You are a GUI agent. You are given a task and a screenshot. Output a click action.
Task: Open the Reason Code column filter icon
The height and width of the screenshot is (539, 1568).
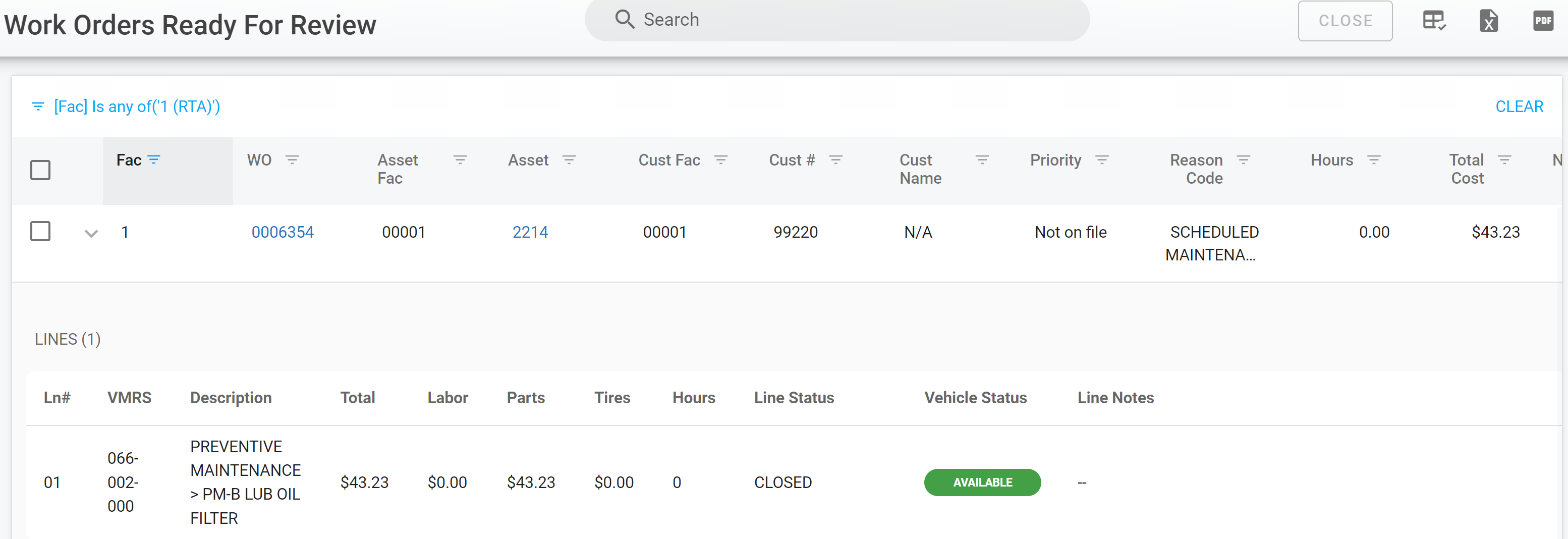coord(1244,159)
